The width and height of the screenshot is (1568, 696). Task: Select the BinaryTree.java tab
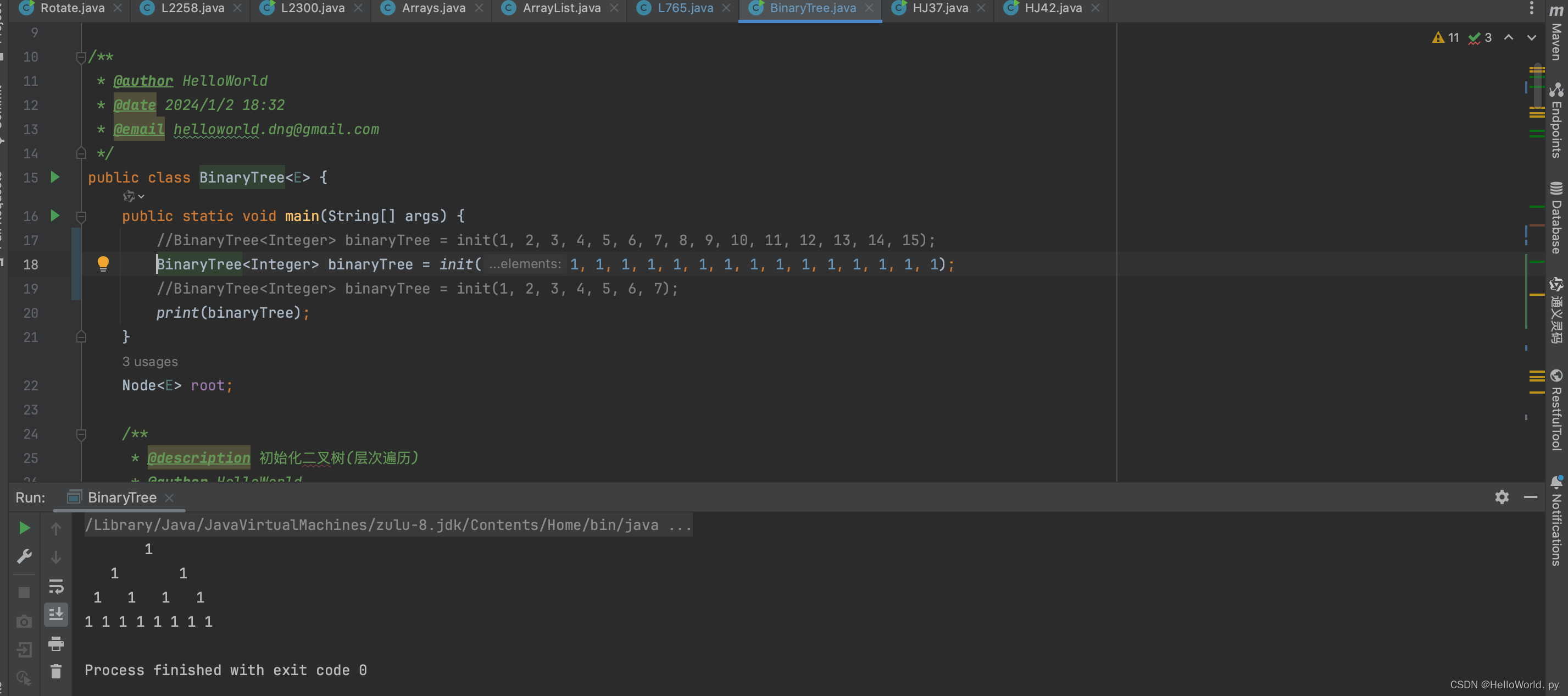tap(812, 8)
